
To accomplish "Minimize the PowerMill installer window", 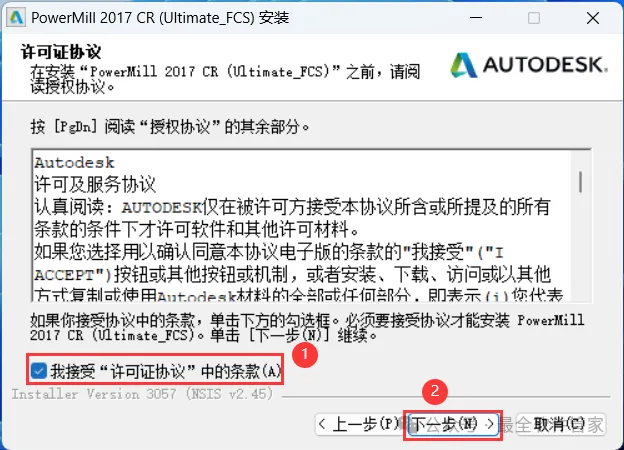I will pos(476,18).
